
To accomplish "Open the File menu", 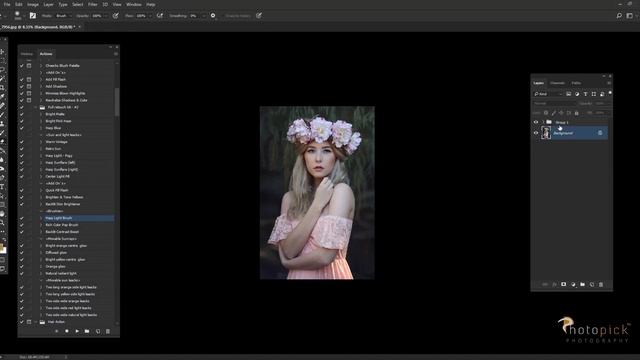I will pyautogui.click(x=7, y=4).
